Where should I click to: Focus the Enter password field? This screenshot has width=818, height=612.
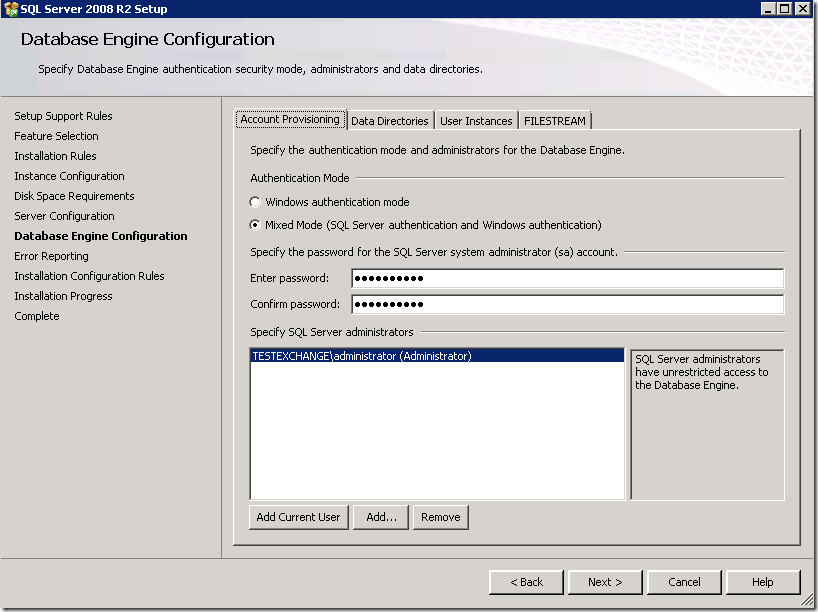coord(568,278)
